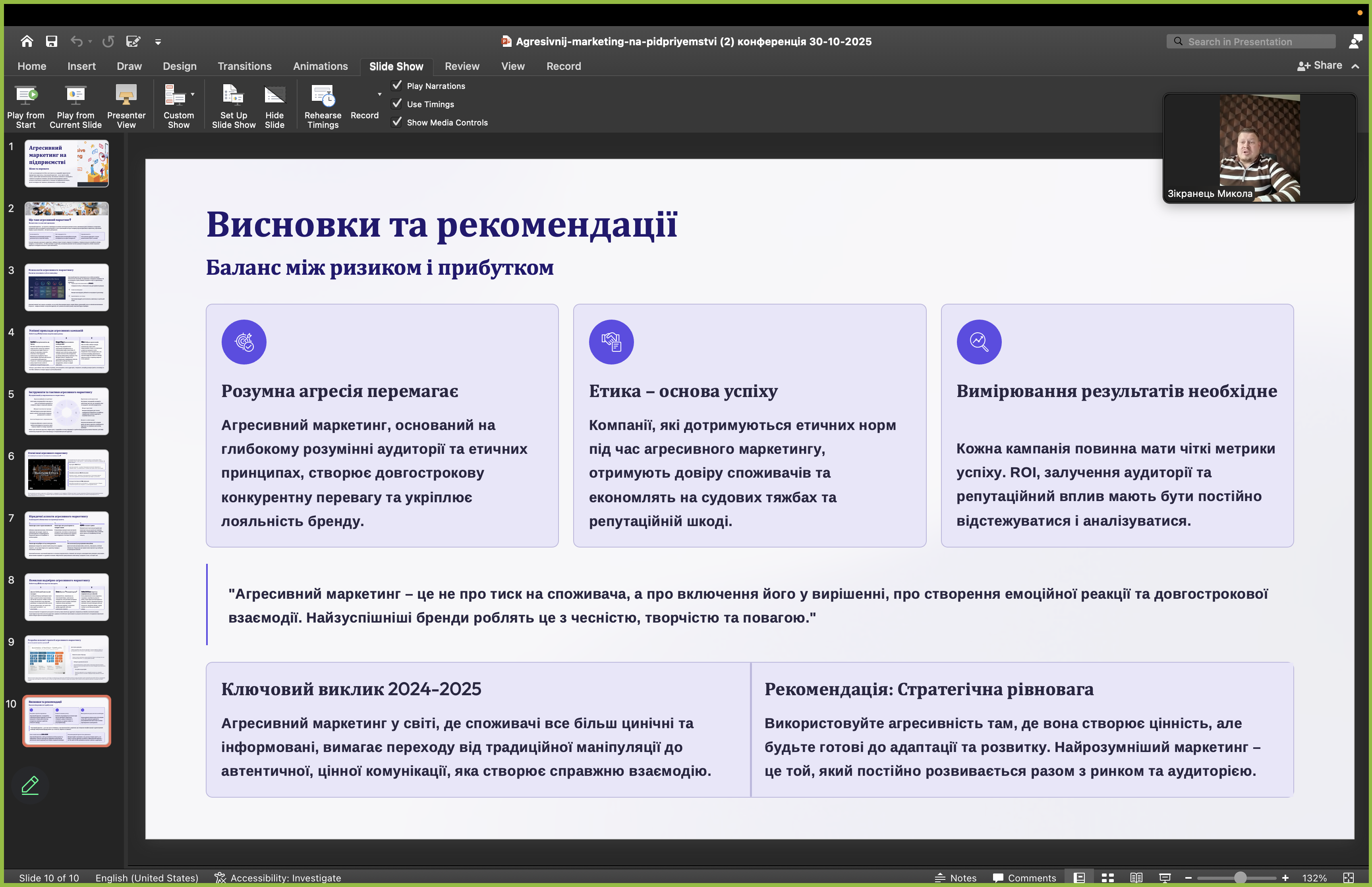The width and height of the screenshot is (1372, 887).
Task: Open Set Up Slide Show
Action: point(234,95)
